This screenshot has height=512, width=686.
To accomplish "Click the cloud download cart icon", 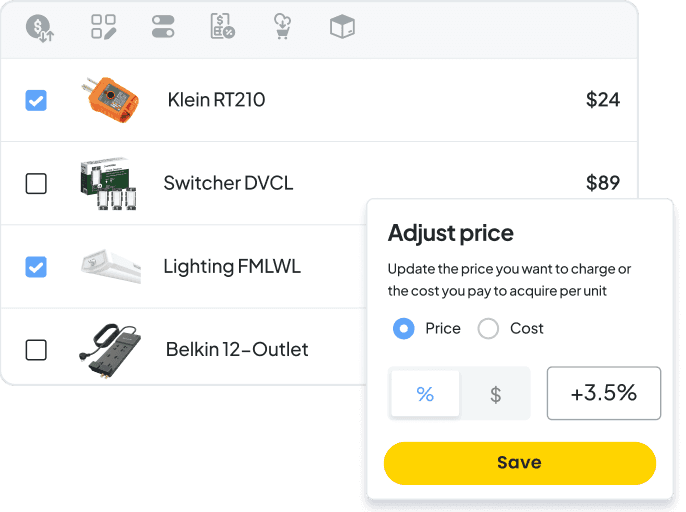I will coord(282,26).
